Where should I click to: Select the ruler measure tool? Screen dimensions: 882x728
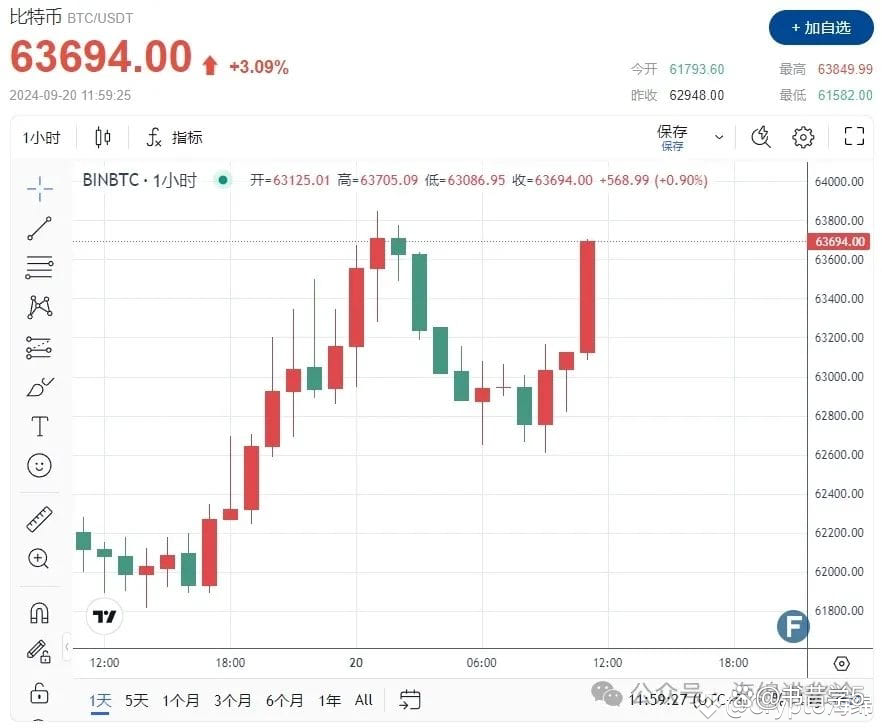tap(39, 518)
